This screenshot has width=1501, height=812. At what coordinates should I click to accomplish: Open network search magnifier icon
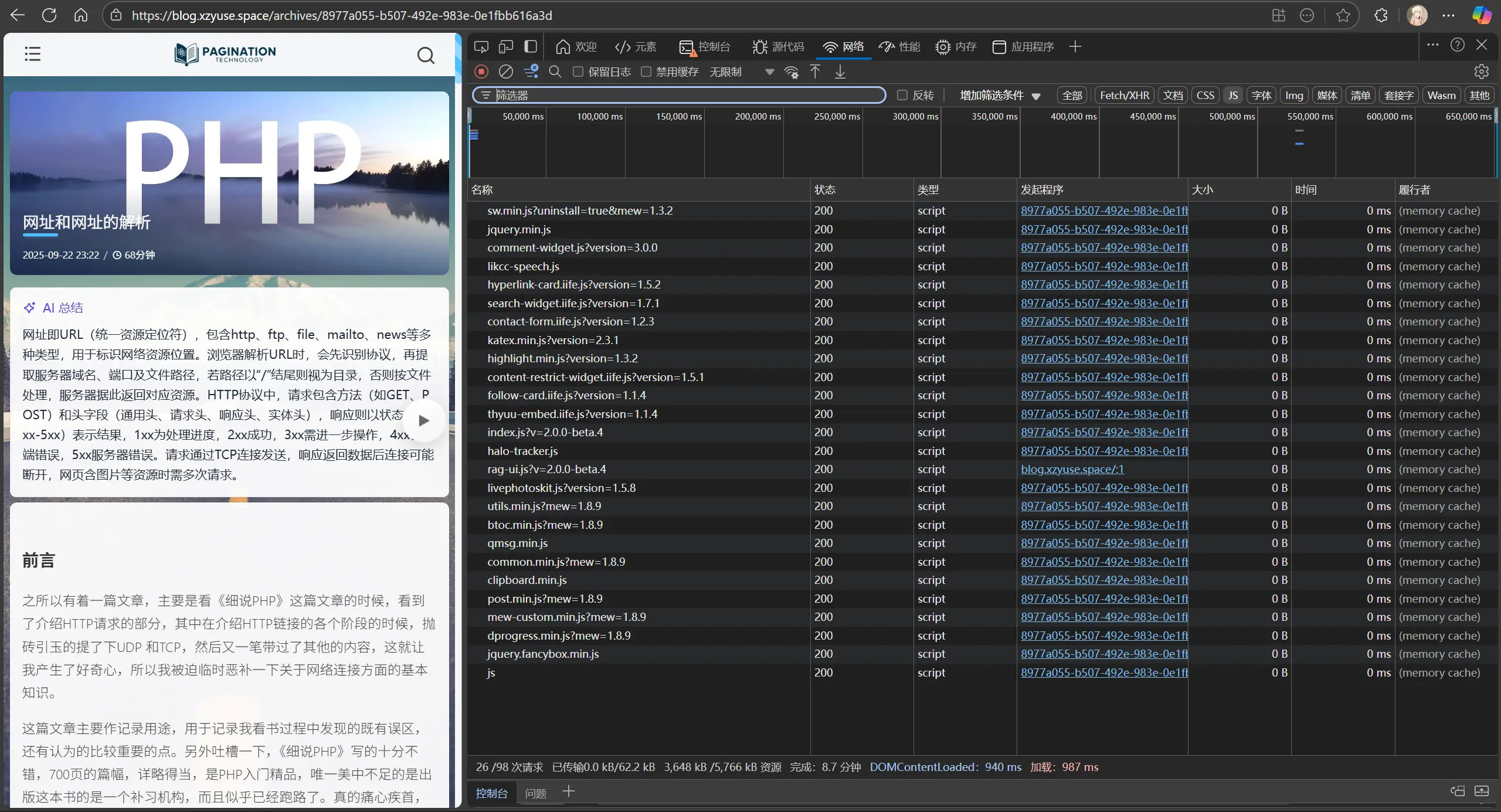click(x=555, y=72)
